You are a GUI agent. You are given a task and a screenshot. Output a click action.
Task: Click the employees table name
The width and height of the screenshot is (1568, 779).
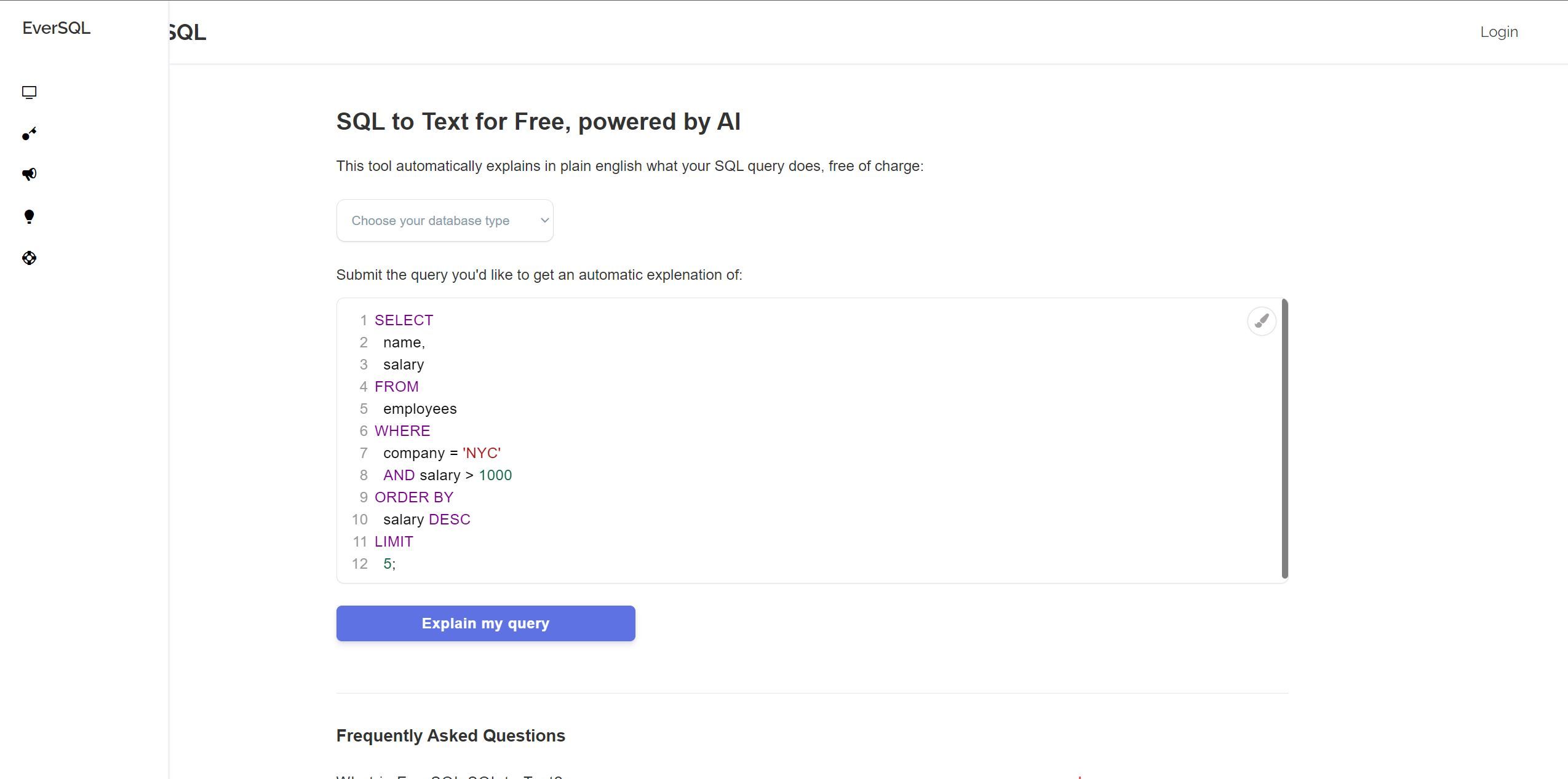(420, 409)
